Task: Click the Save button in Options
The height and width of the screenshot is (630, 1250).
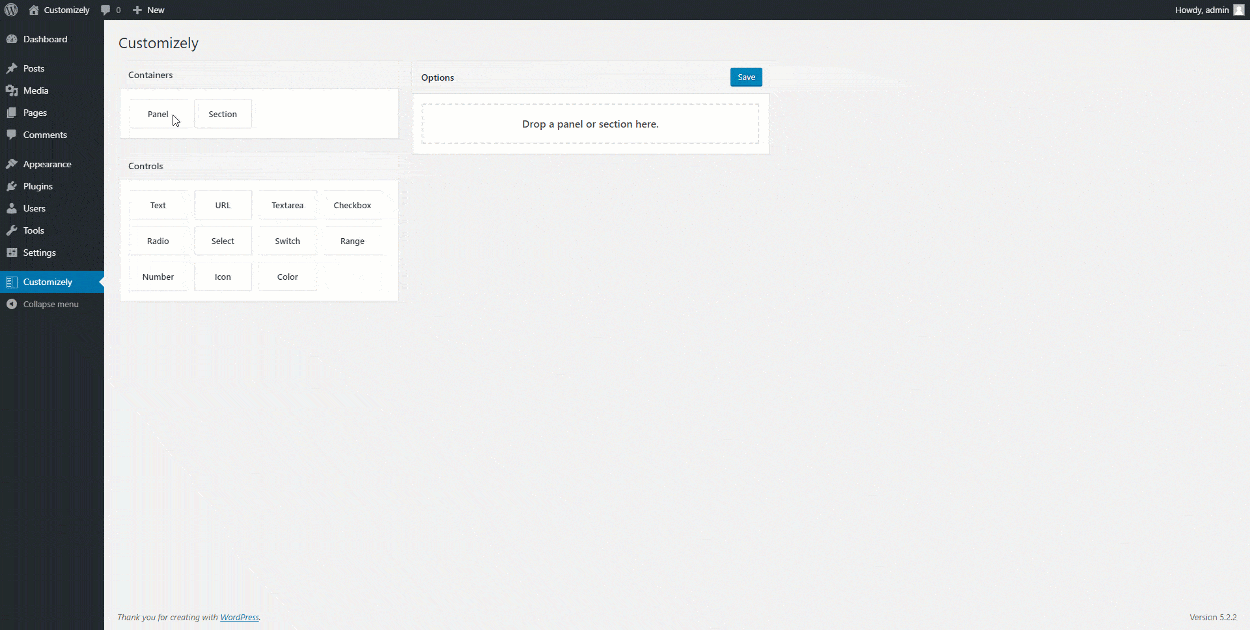Action: click(x=746, y=77)
